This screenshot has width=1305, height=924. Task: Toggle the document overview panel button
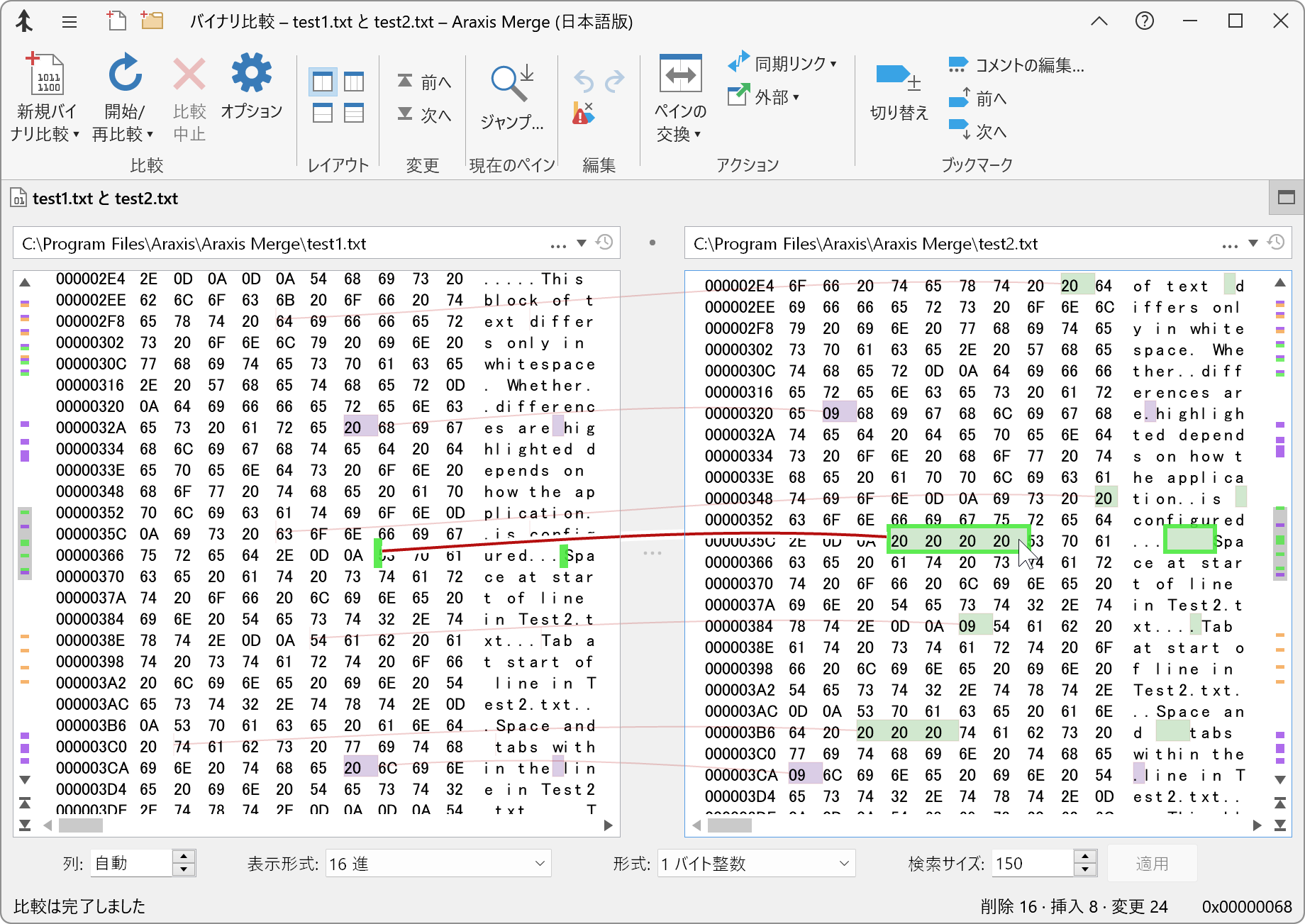coord(1286,198)
